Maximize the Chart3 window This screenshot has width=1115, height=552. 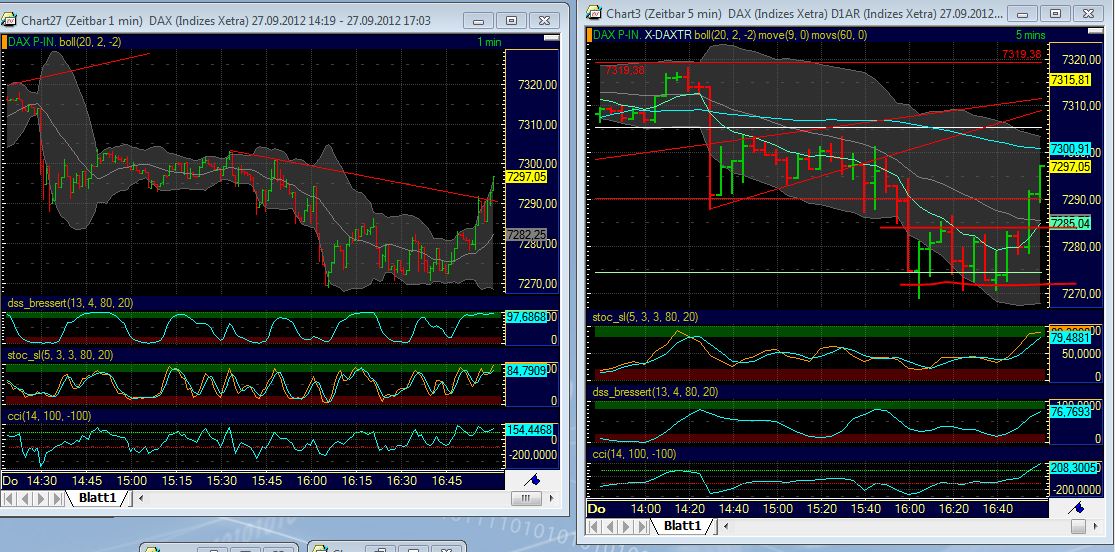[1055, 13]
